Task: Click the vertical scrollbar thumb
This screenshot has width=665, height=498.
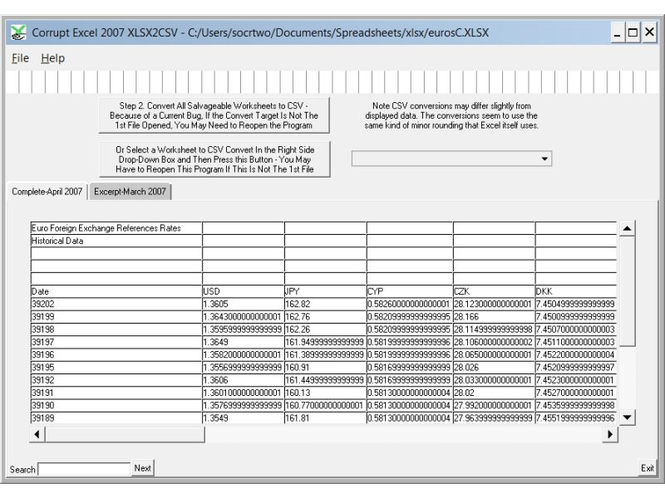Action: pyautogui.click(x=627, y=291)
